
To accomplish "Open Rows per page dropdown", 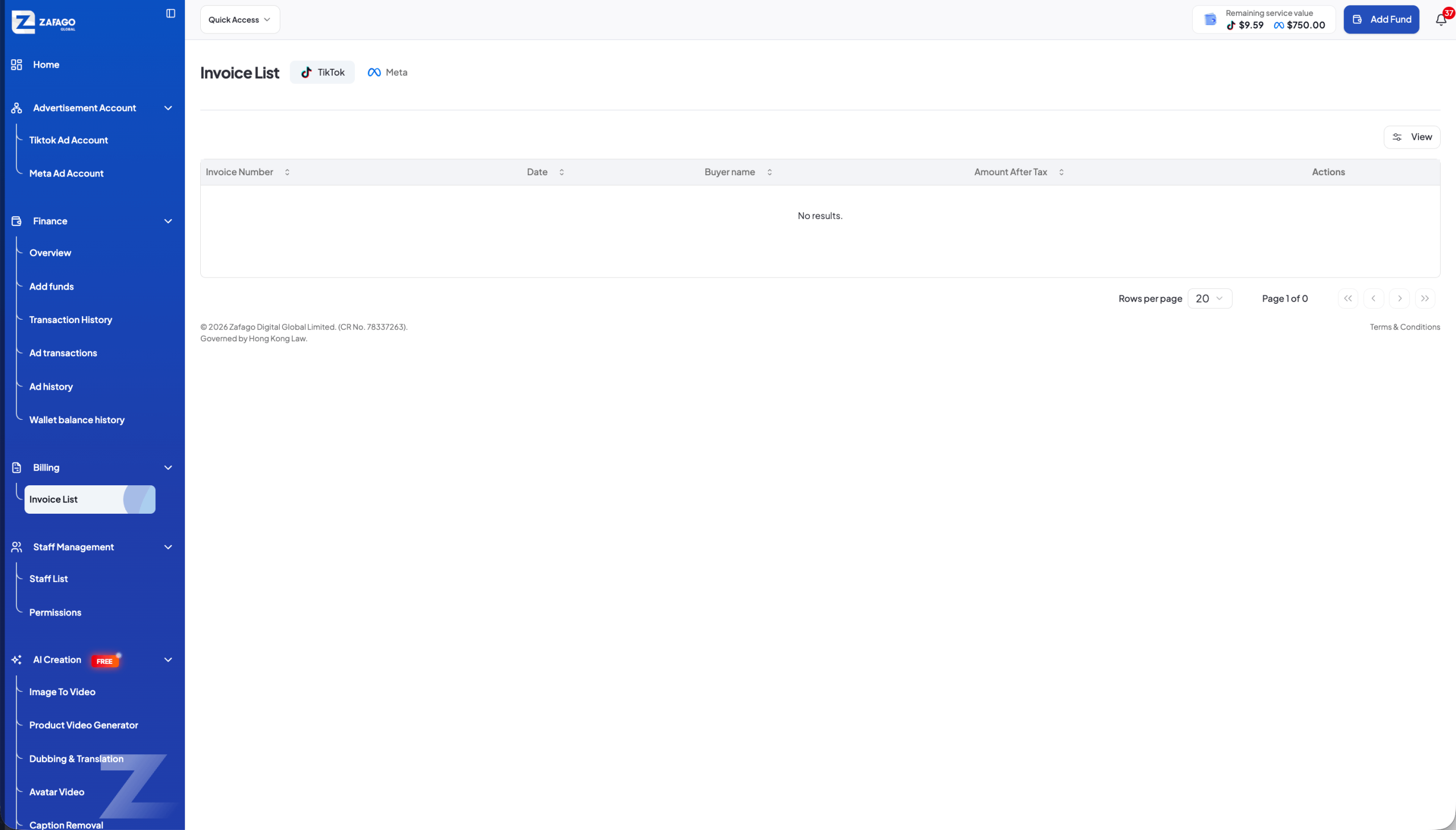I will (x=1210, y=299).
